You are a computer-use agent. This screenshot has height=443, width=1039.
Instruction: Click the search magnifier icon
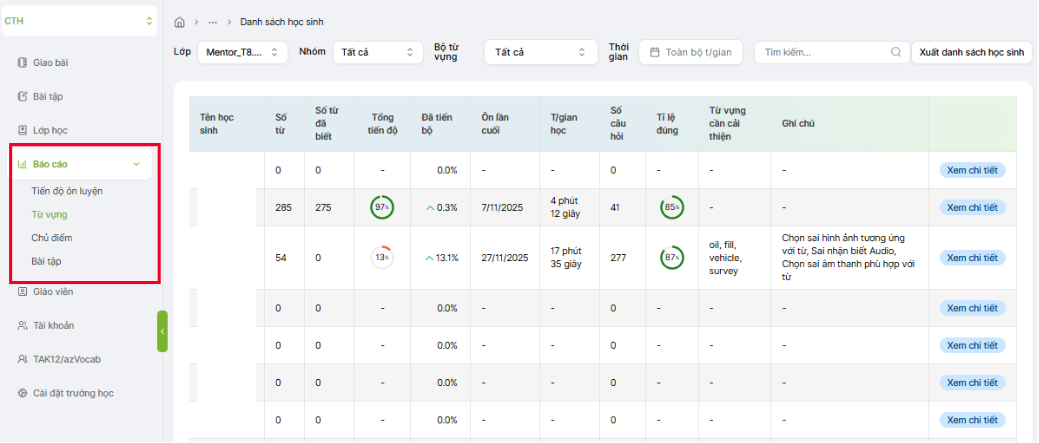[895, 52]
